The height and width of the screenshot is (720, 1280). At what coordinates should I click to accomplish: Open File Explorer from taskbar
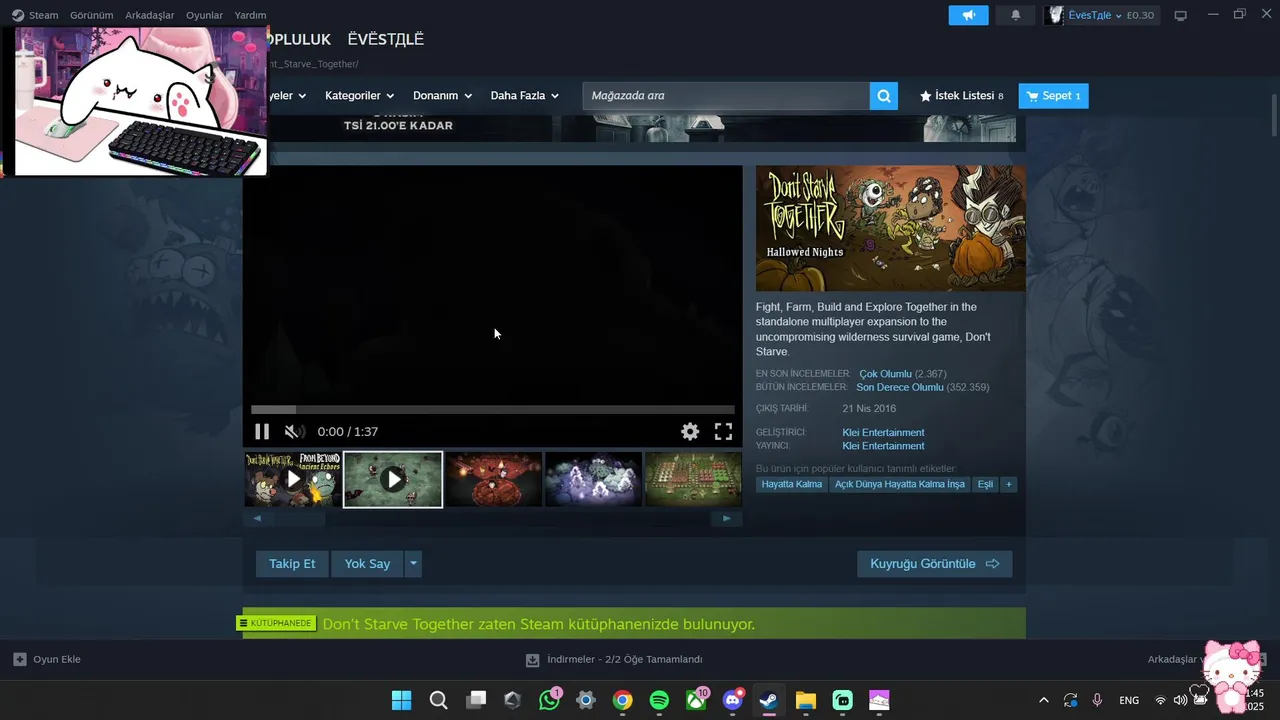pos(806,700)
